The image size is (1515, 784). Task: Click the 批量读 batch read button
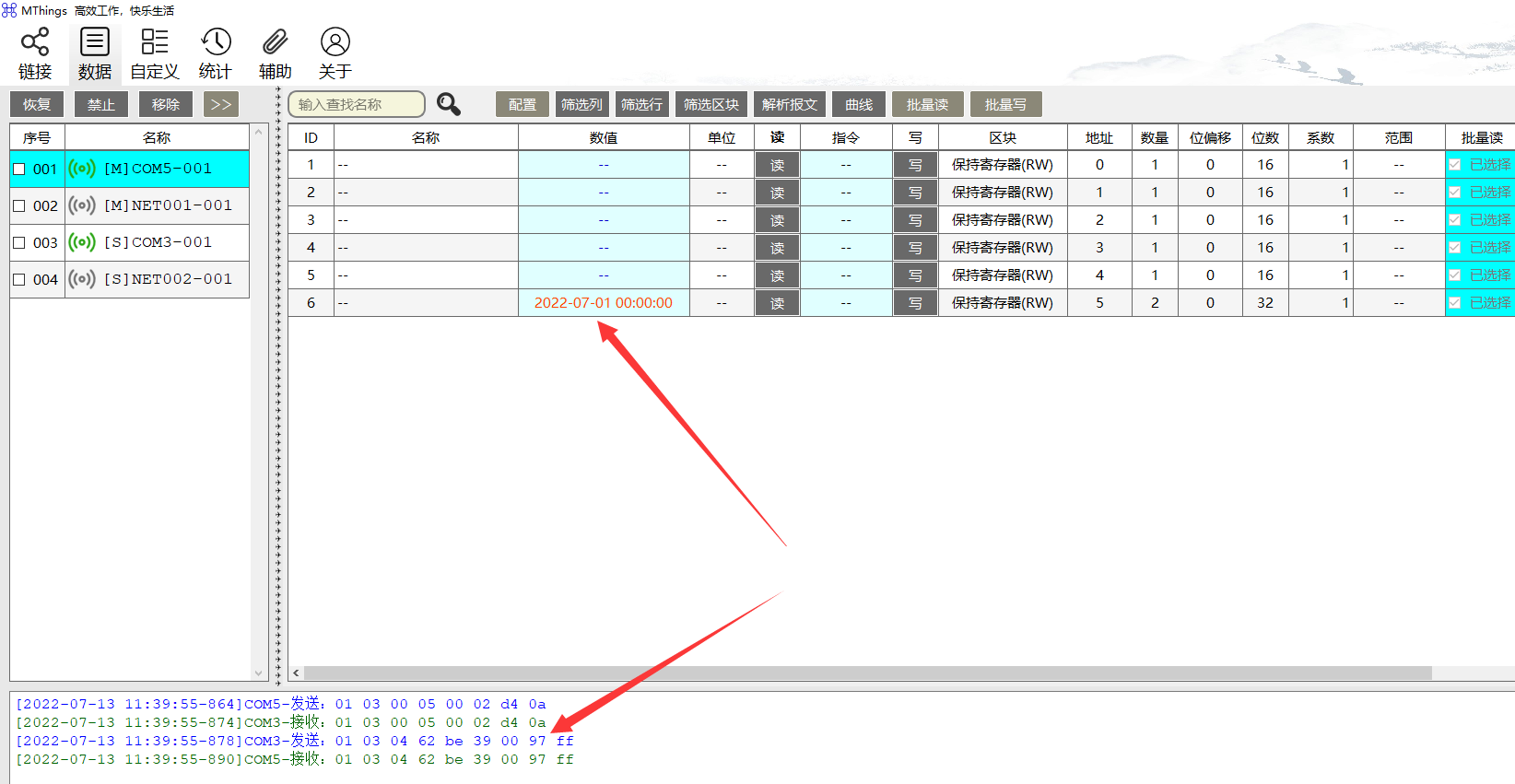click(927, 104)
